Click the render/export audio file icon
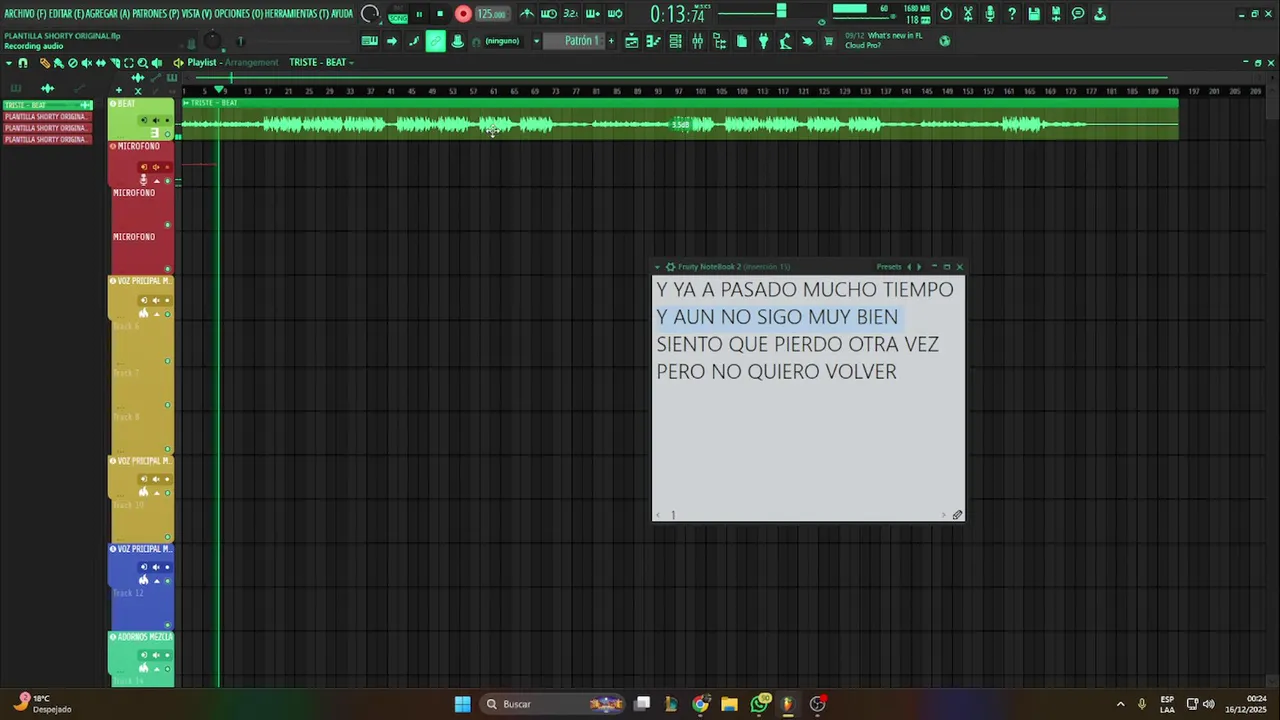The image size is (1280, 720). pyautogui.click(x=1056, y=14)
